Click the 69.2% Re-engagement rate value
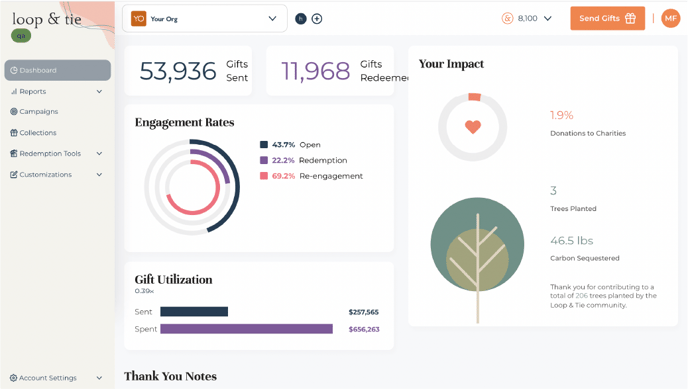Image resolution: width=688 pixels, height=389 pixels. (x=283, y=176)
